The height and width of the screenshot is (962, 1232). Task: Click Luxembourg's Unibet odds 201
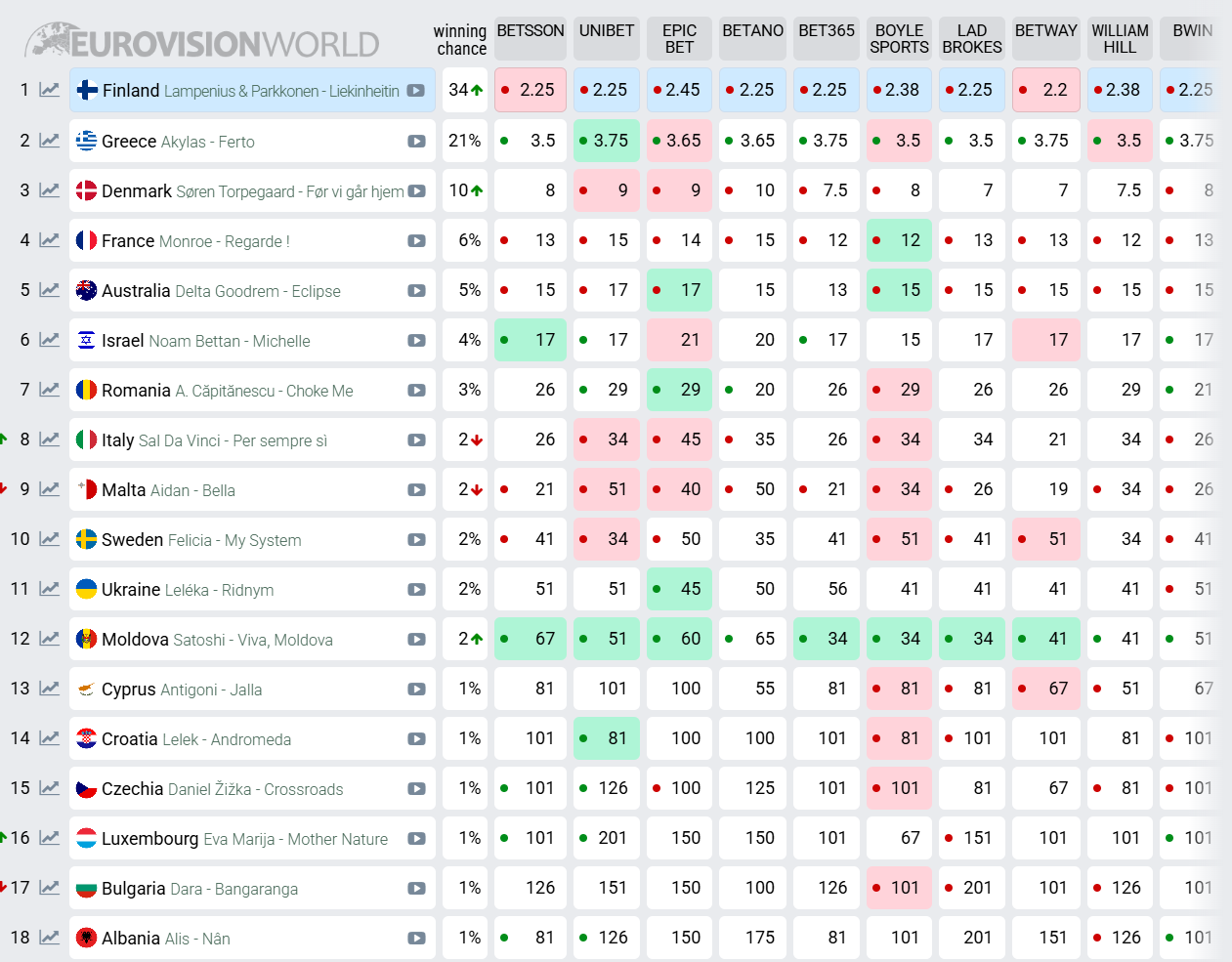coord(607,838)
